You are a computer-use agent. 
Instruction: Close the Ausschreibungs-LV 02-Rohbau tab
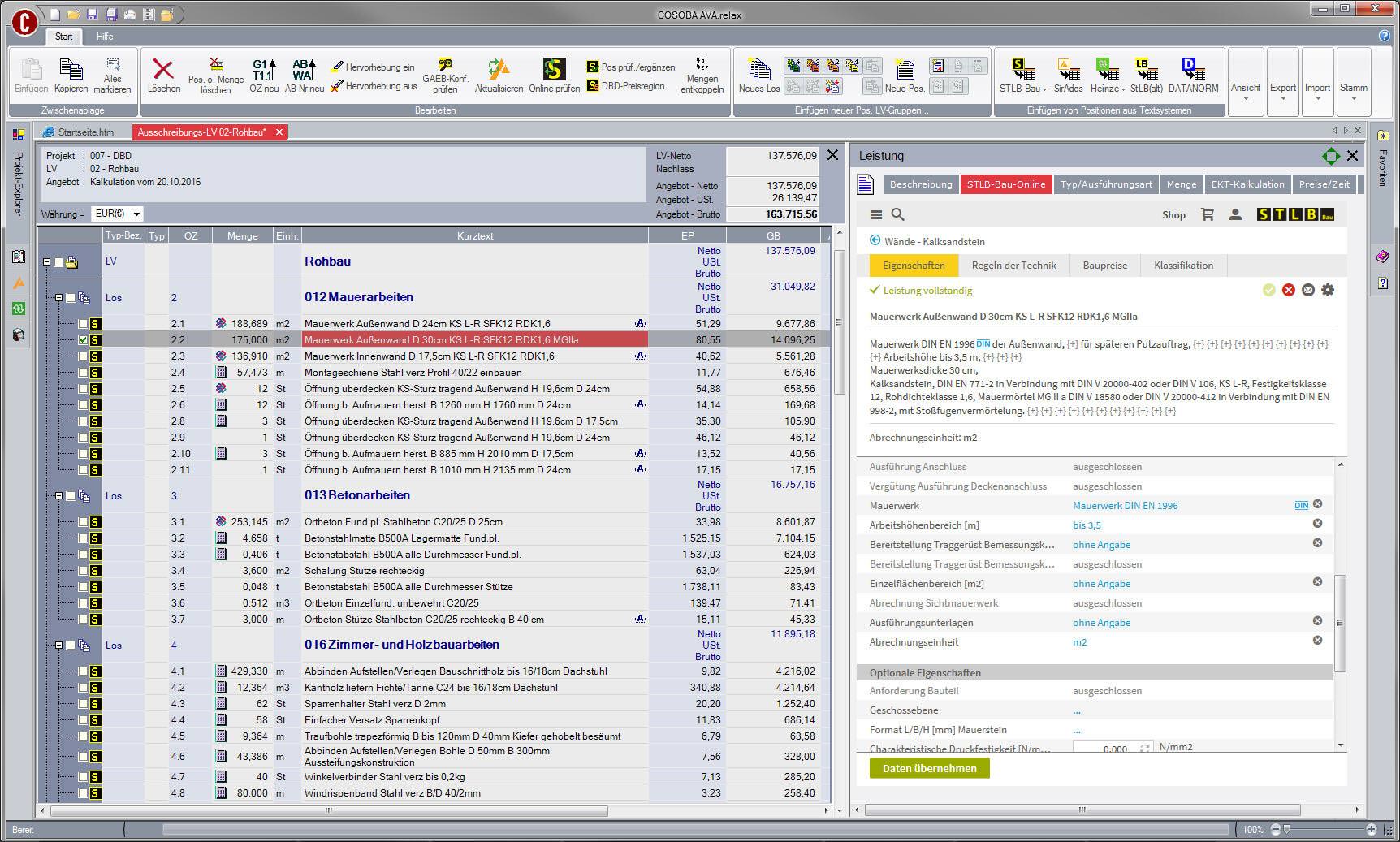279,132
